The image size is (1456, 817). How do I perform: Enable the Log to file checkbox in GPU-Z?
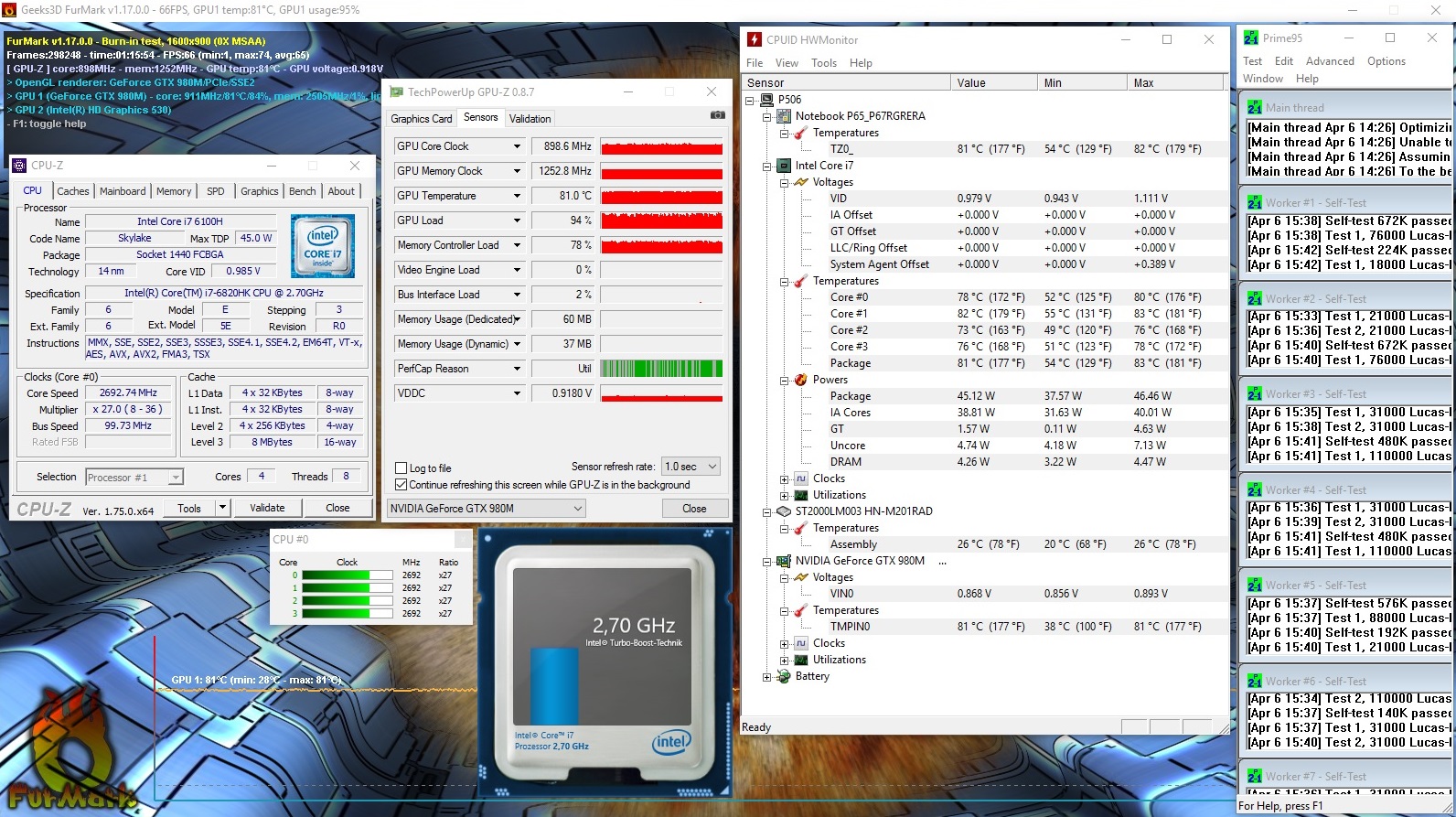pos(401,468)
